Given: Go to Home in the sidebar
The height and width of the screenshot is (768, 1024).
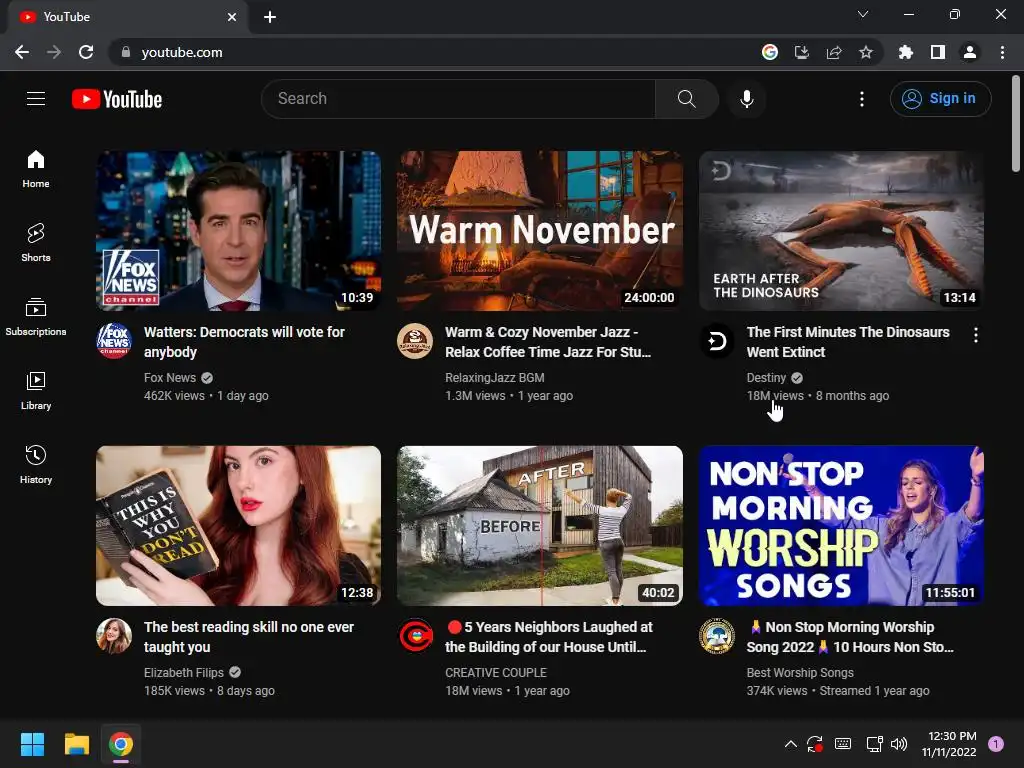Looking at the screenshot, I should 36,169.
